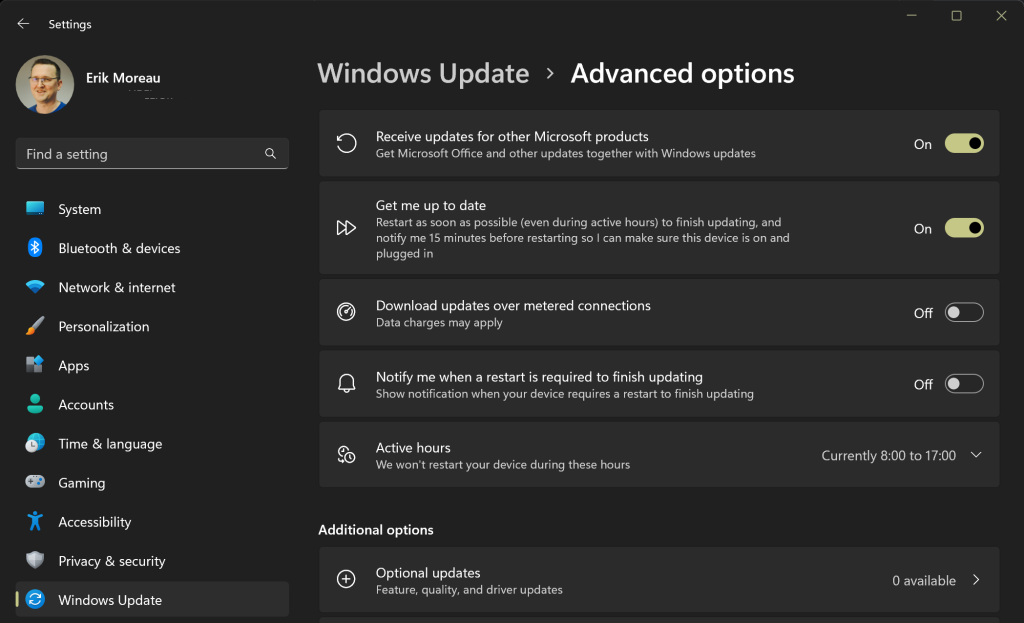The width and height of the screenshot is (1024, 623).
Task: Click the Network & internet Wi-Fi icon
Action: click(x=35, y=287)
